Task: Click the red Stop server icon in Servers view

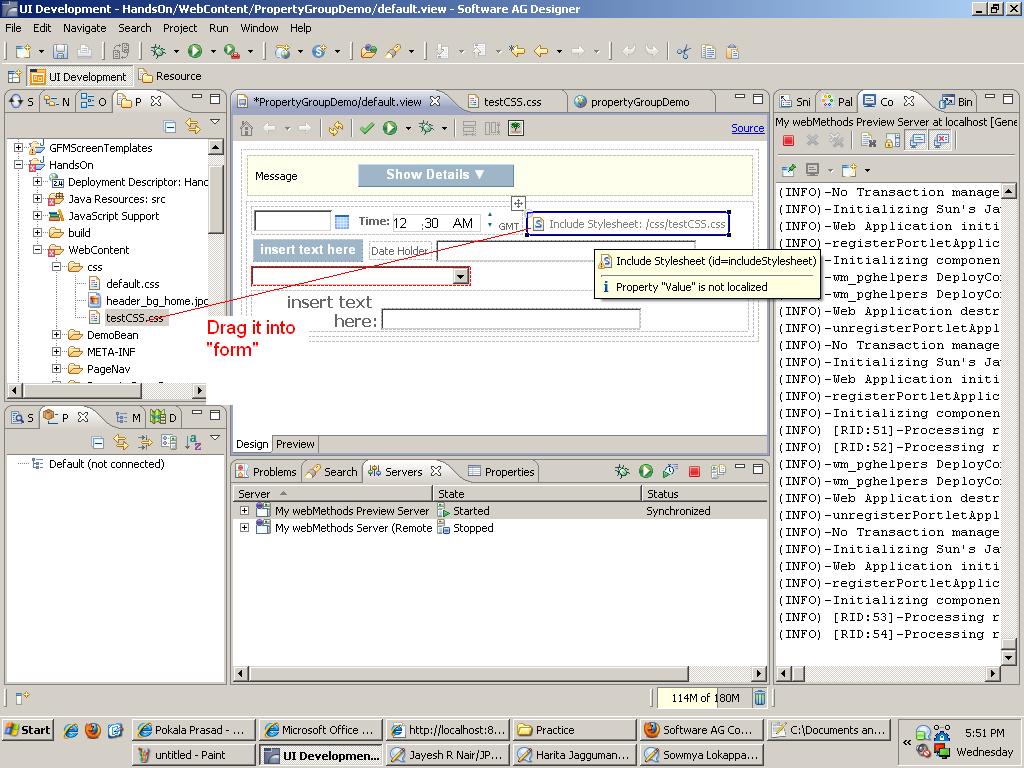Action: (694, 471)
